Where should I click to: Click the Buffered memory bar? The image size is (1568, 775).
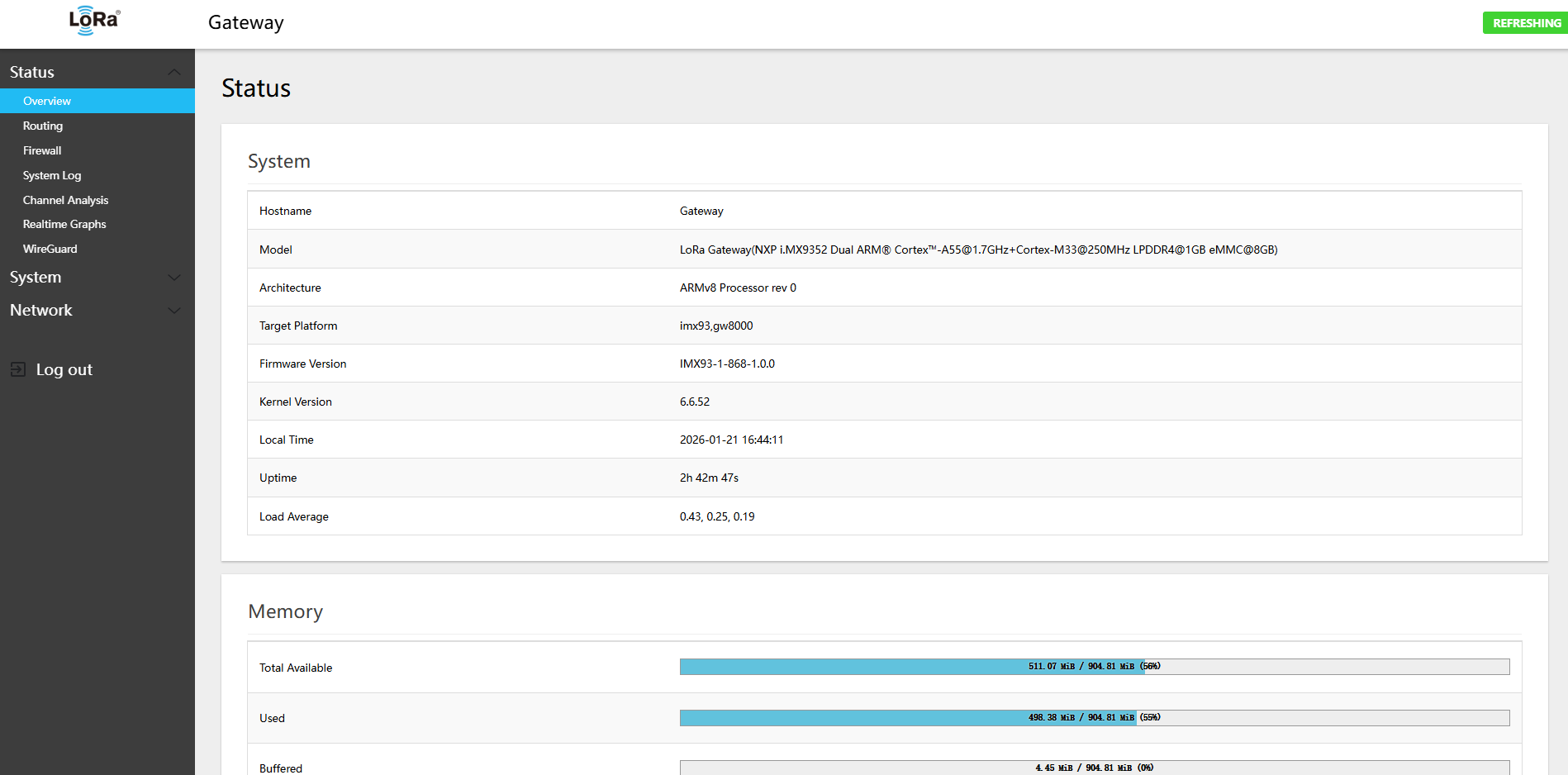pyautogui.click(x=1094, y=768)
